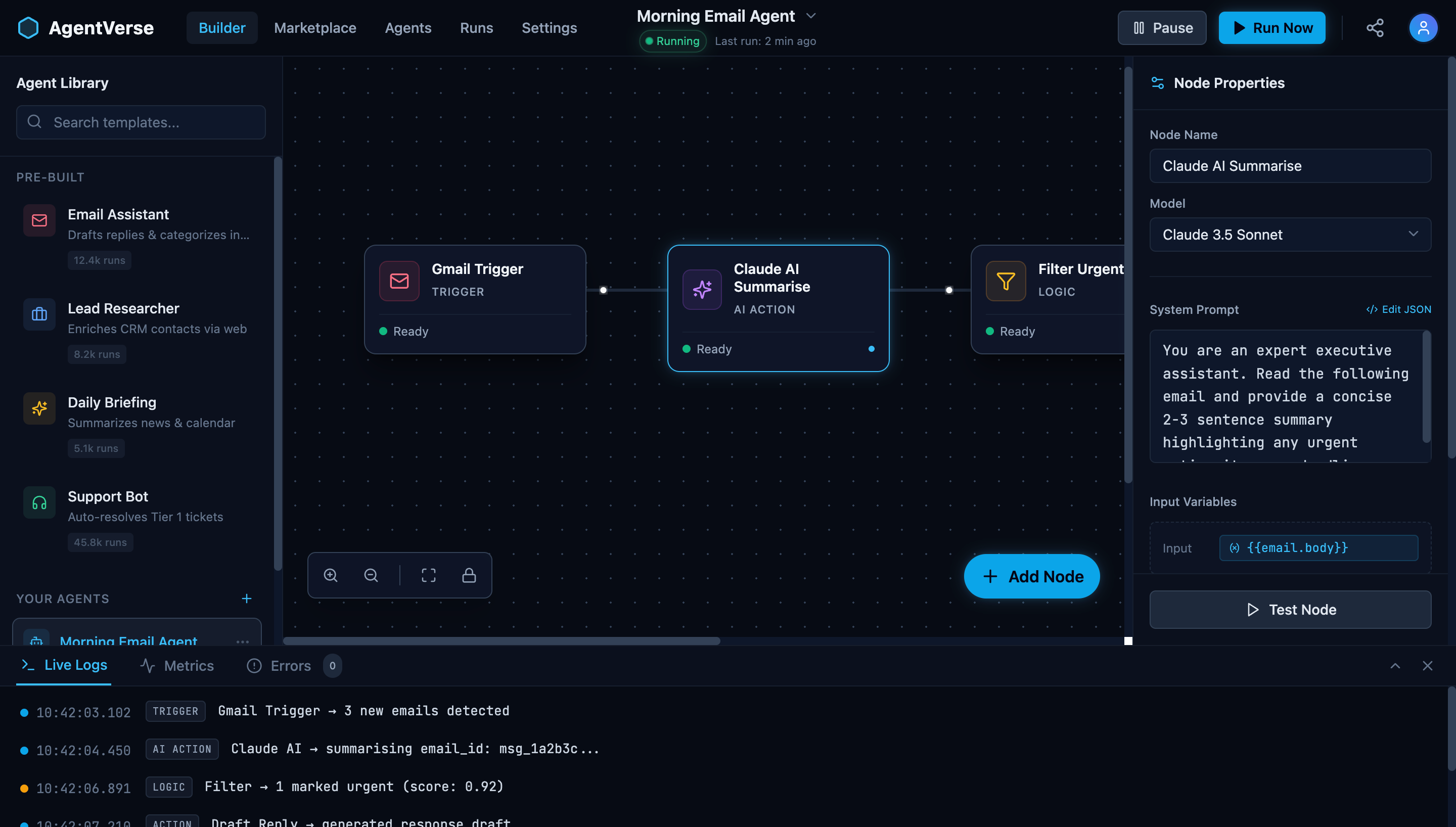Open the Runs tab
The width and height of the screenshot is (1456, 827).
[x=476, y=28]
